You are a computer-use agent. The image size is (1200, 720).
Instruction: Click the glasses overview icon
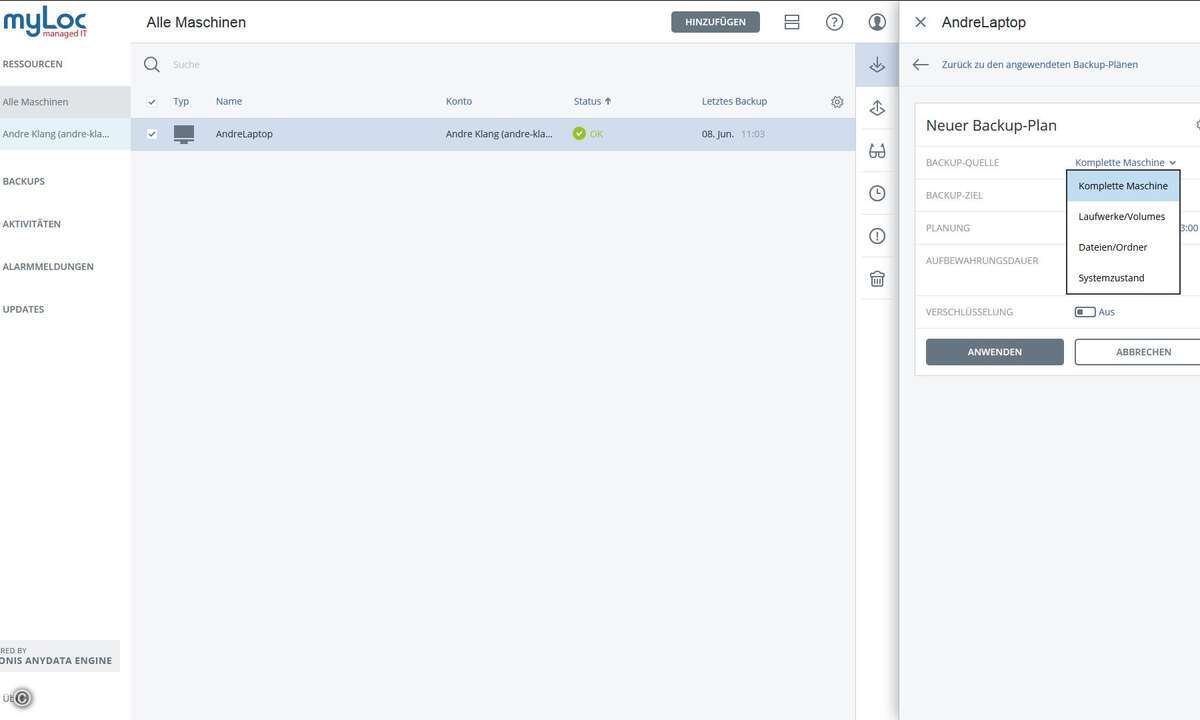tap(877, 151)
